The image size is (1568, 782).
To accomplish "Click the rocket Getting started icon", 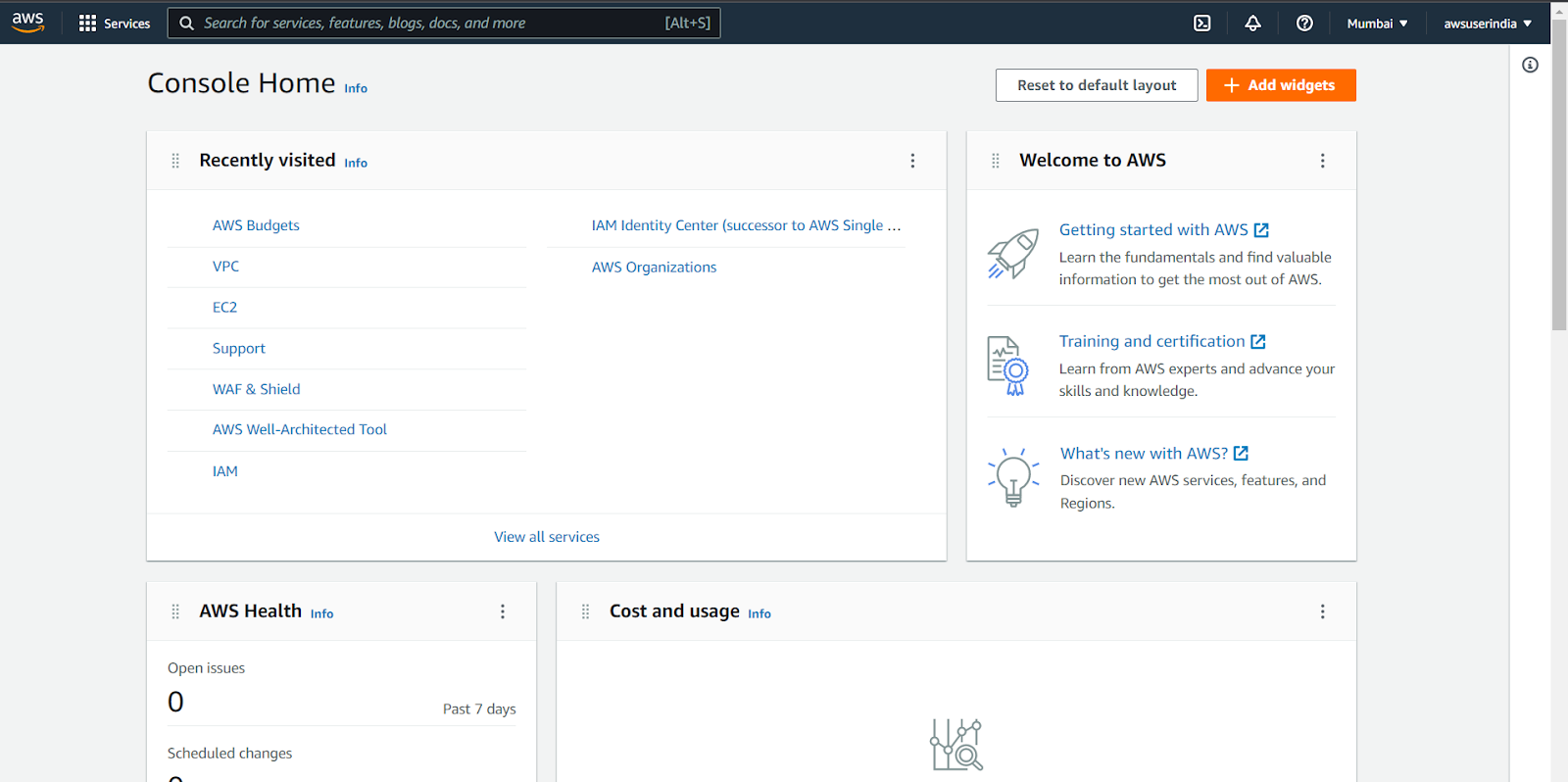I will tap(1012, 254).
